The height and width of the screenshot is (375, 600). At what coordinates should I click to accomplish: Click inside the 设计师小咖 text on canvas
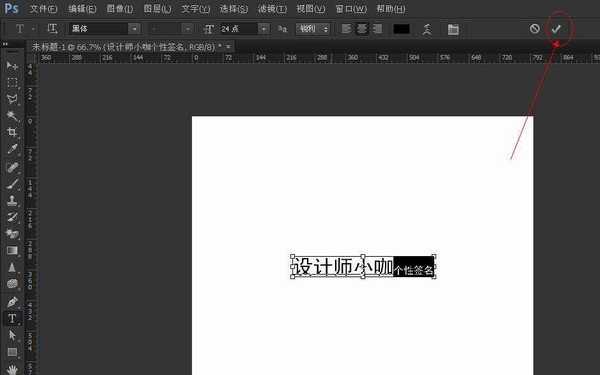pyautogui.click(x=344, y=266)
